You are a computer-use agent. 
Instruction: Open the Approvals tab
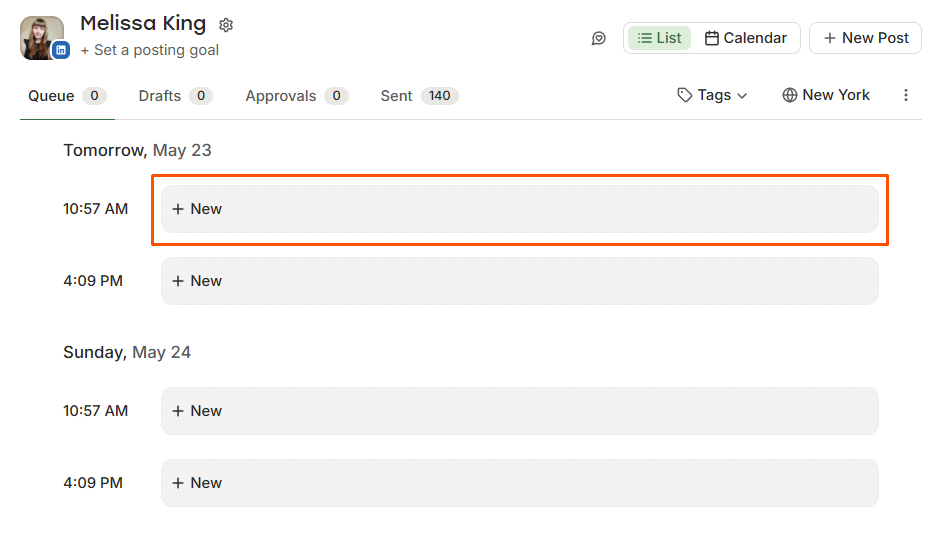click(x=296, y=96)
